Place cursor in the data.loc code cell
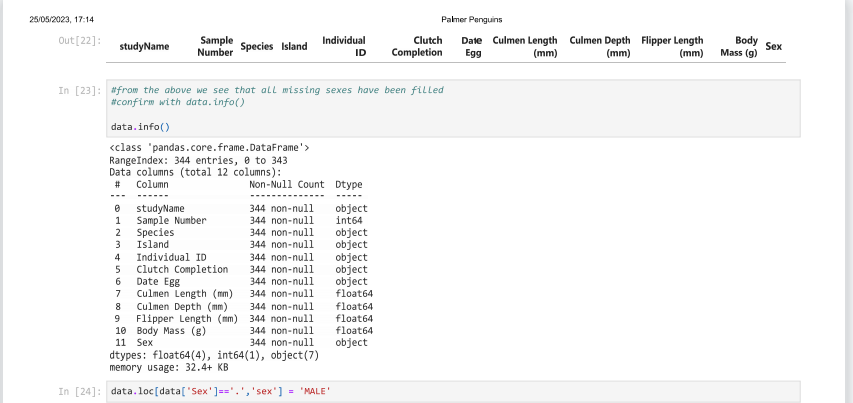 pos(453,392)
